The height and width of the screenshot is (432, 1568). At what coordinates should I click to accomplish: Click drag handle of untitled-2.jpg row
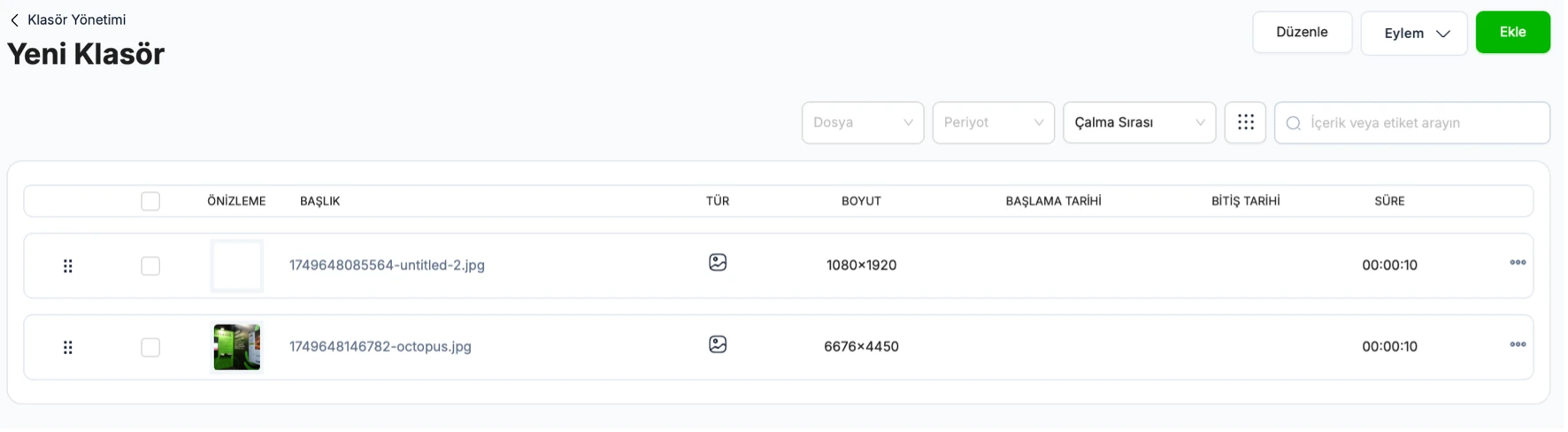point(68,266)
